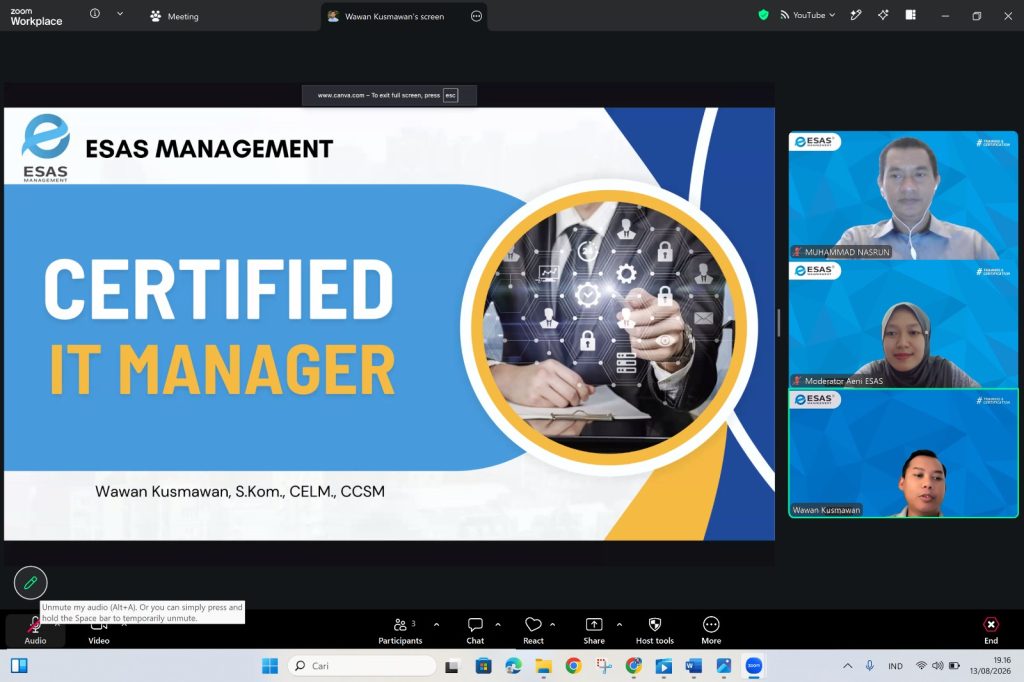Select Moderator Aeni ESAS video tile
Image resolution: width=1024 pixels, height=682 pixels.
pyautogui.click(x=903, y=323)
